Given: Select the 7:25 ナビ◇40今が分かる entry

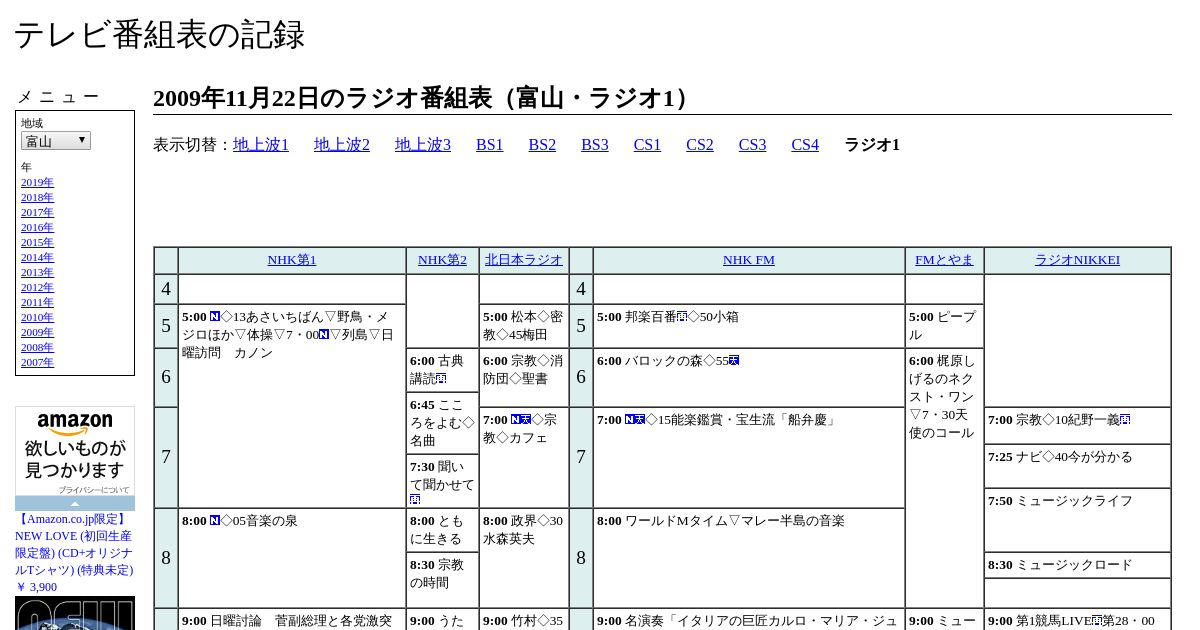Looking at the screenshot, I should coord(1060,457).
